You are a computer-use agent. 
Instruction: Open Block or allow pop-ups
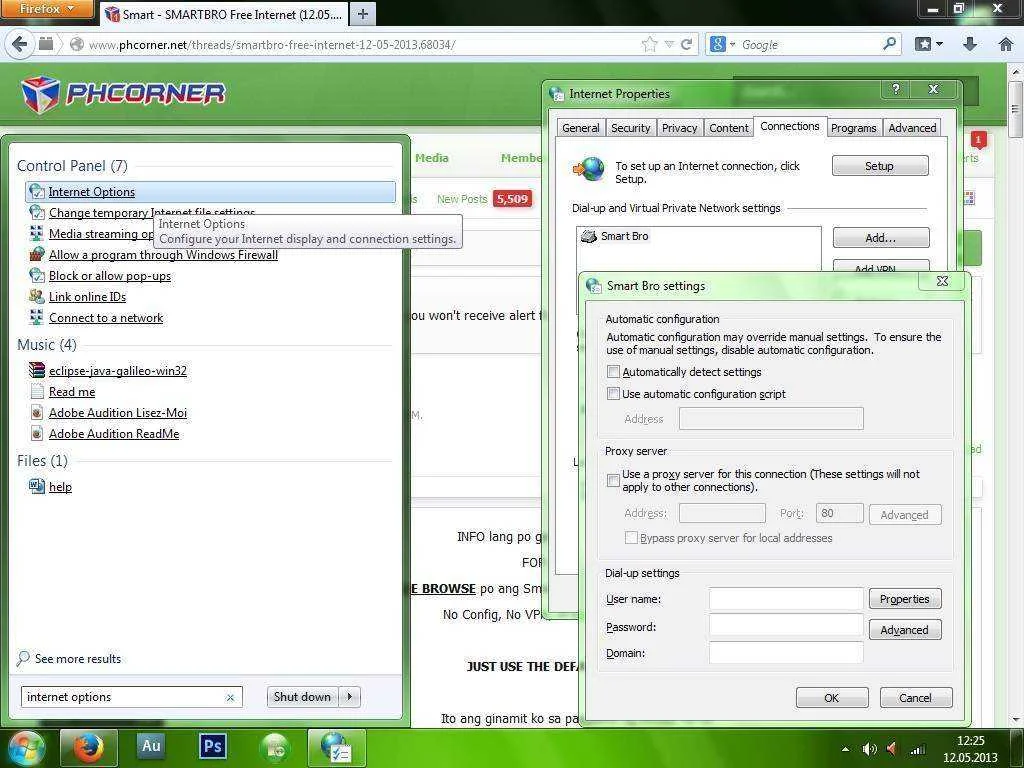[x=110, y=276]
